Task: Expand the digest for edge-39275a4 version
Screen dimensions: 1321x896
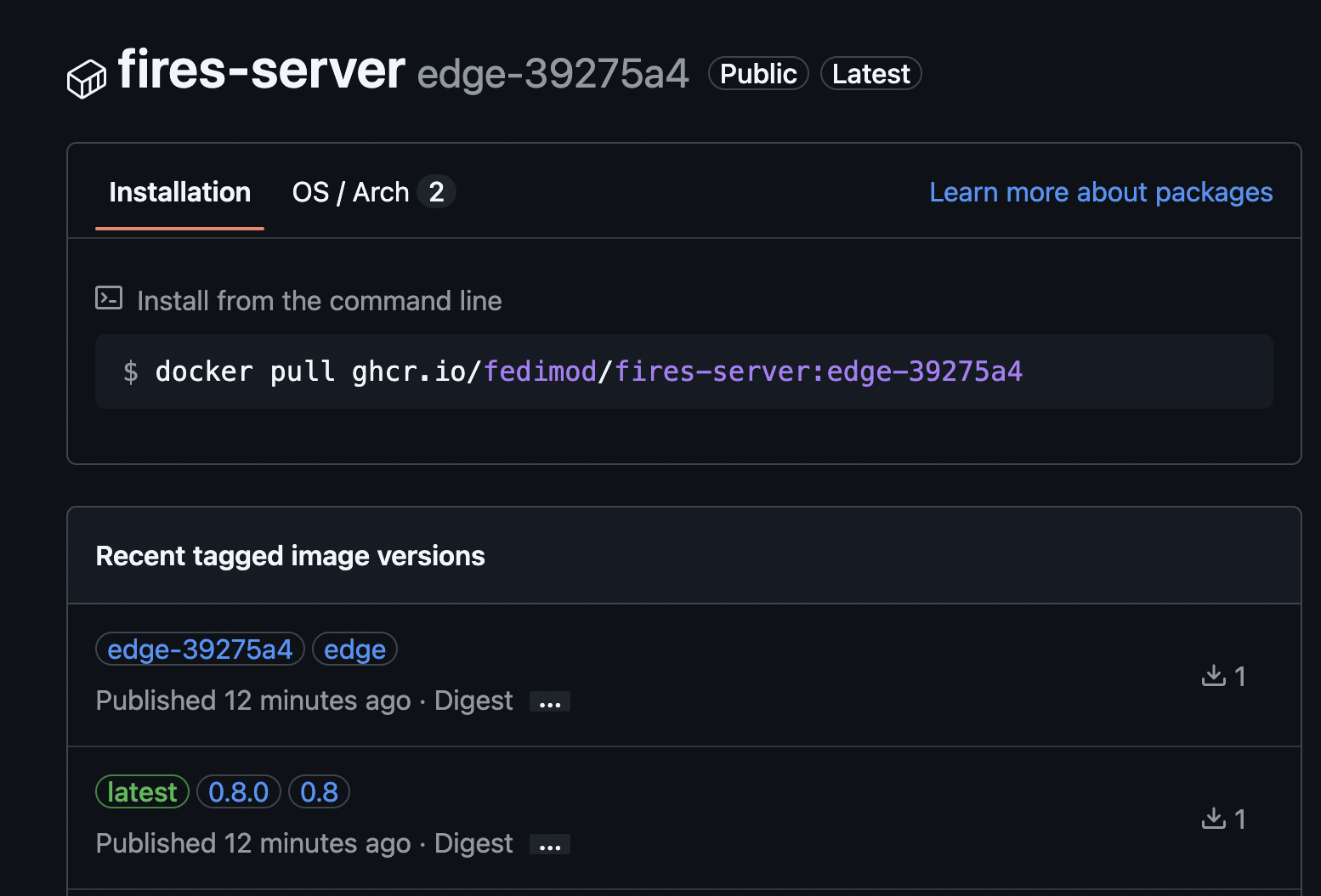Action: [549, 701]
